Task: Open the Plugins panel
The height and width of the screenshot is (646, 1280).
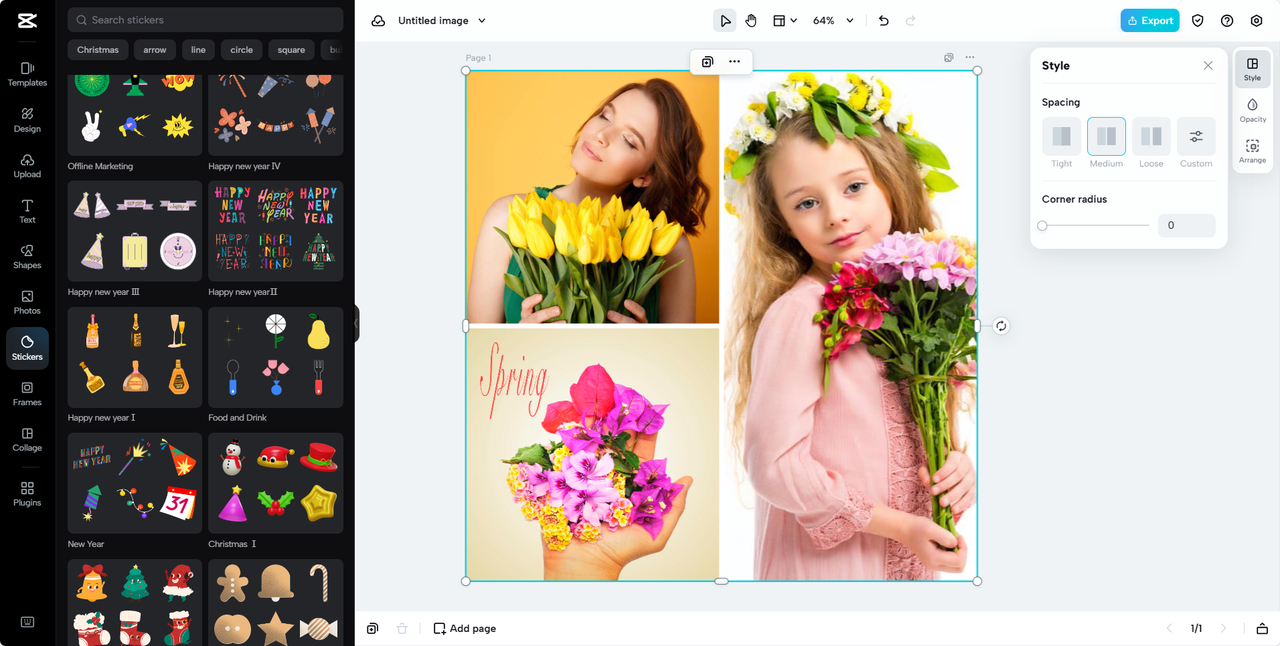Action: 27,494
